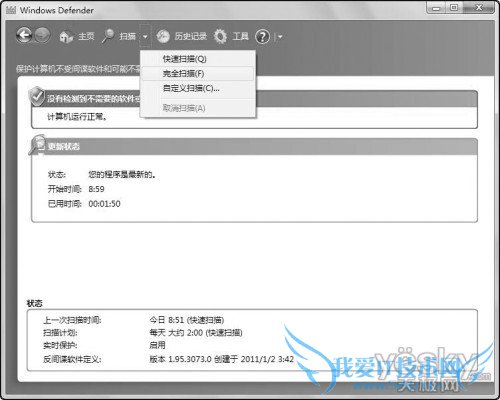Image resolution: width=500 pixels, height=400 pixels.
Task: Click the 主页 toolbar label
Action: click(86, 36)
